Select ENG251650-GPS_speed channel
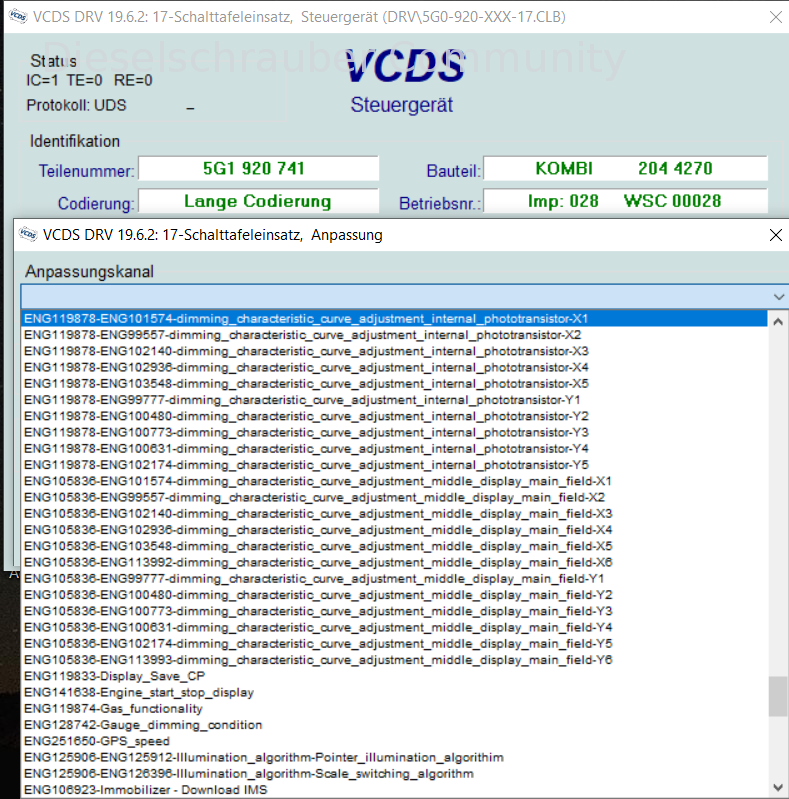Viewport: 789px width, 799px height. tap(394, 741)
